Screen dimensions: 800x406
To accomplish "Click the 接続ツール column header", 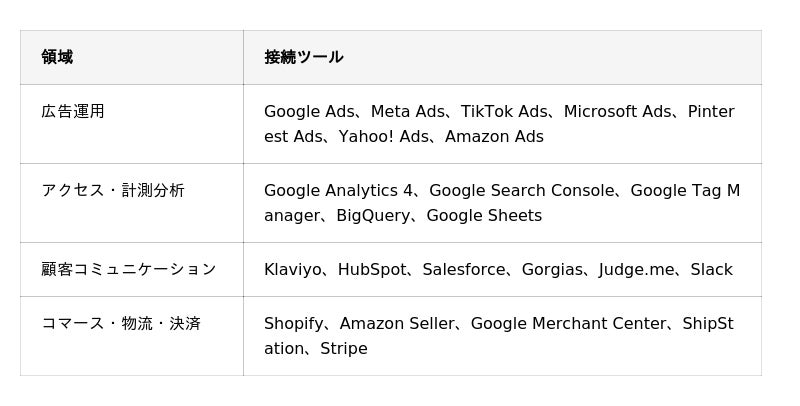I will (303, 57).
